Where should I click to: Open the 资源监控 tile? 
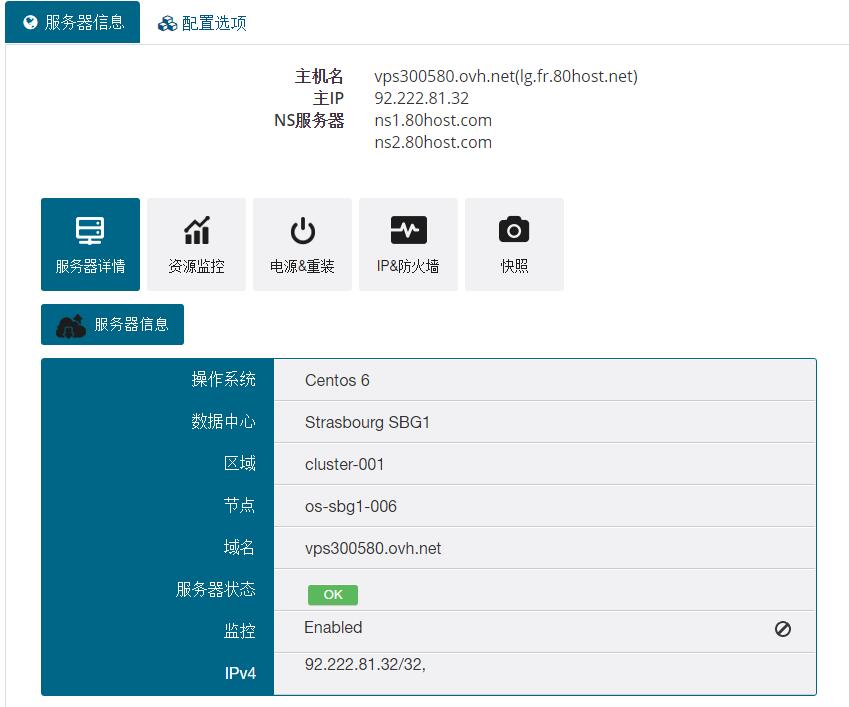pyautogui.click(x=196, y=244)
